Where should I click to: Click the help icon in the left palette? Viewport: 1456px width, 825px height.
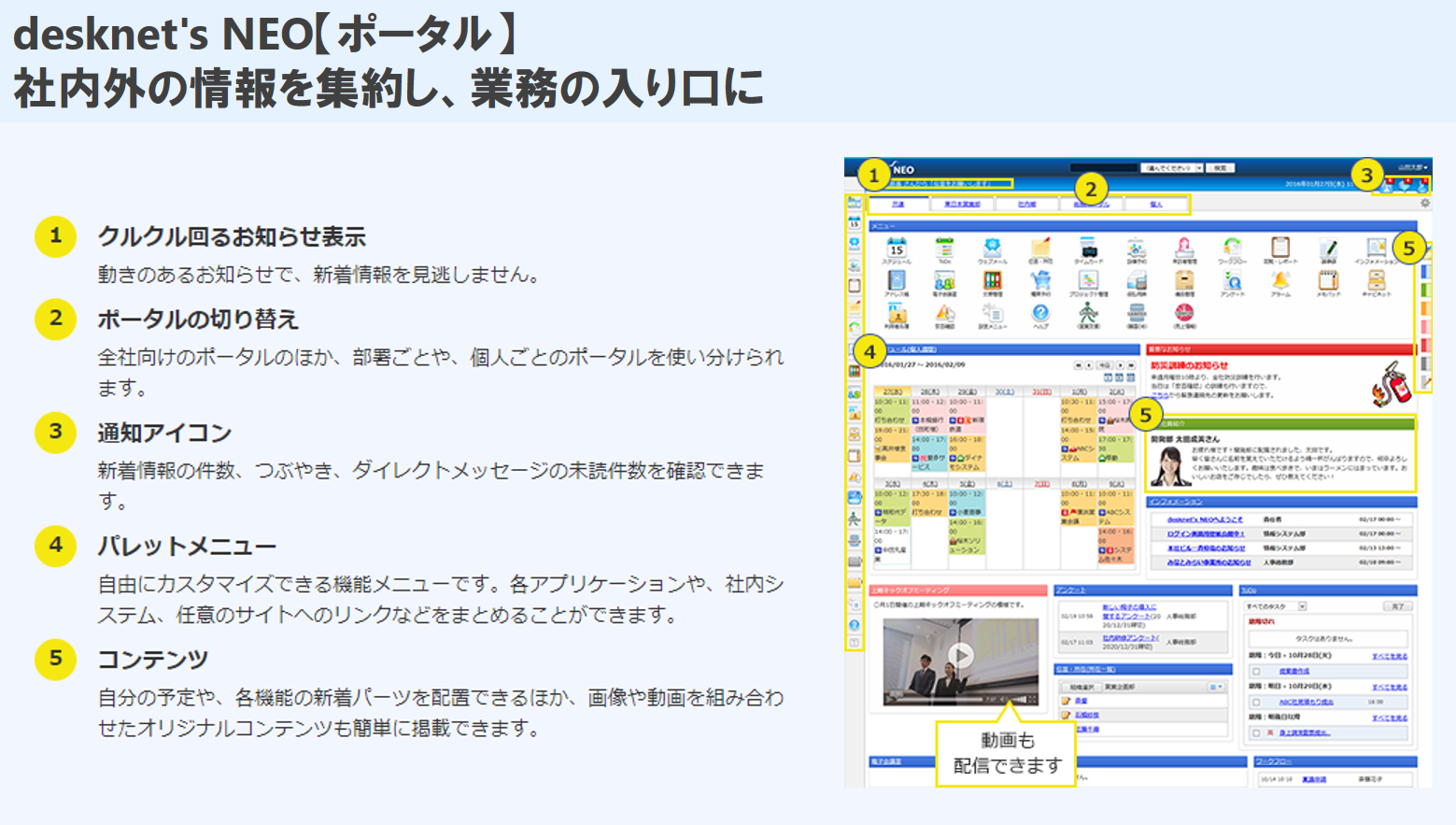(854, 624)
